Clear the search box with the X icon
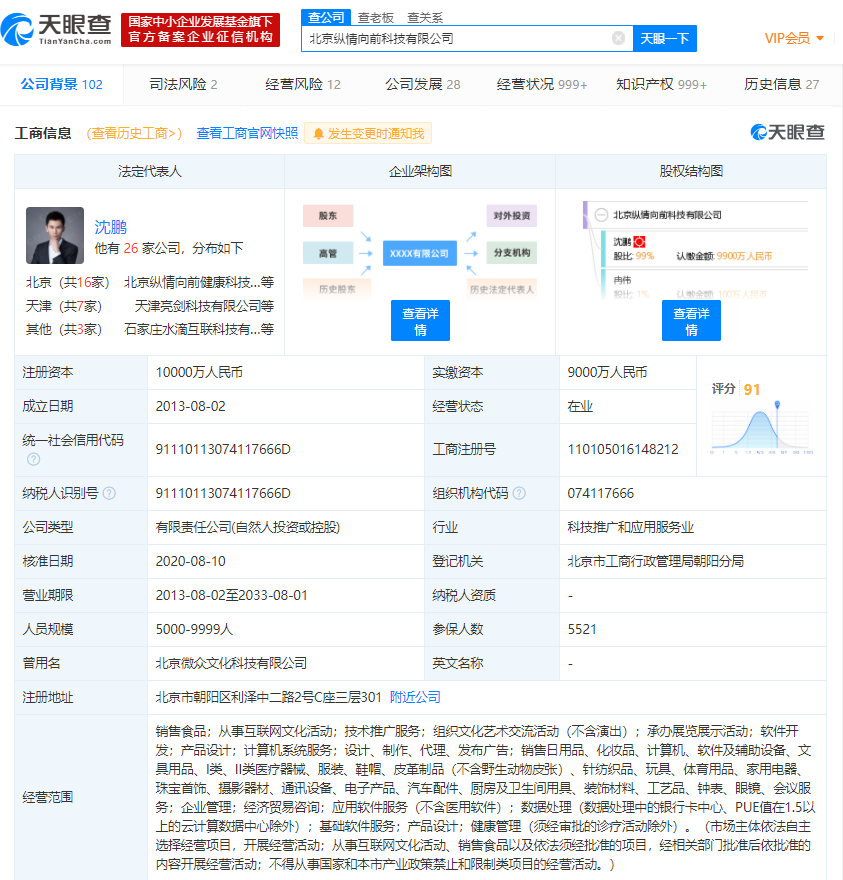 [x=618, y=38]
